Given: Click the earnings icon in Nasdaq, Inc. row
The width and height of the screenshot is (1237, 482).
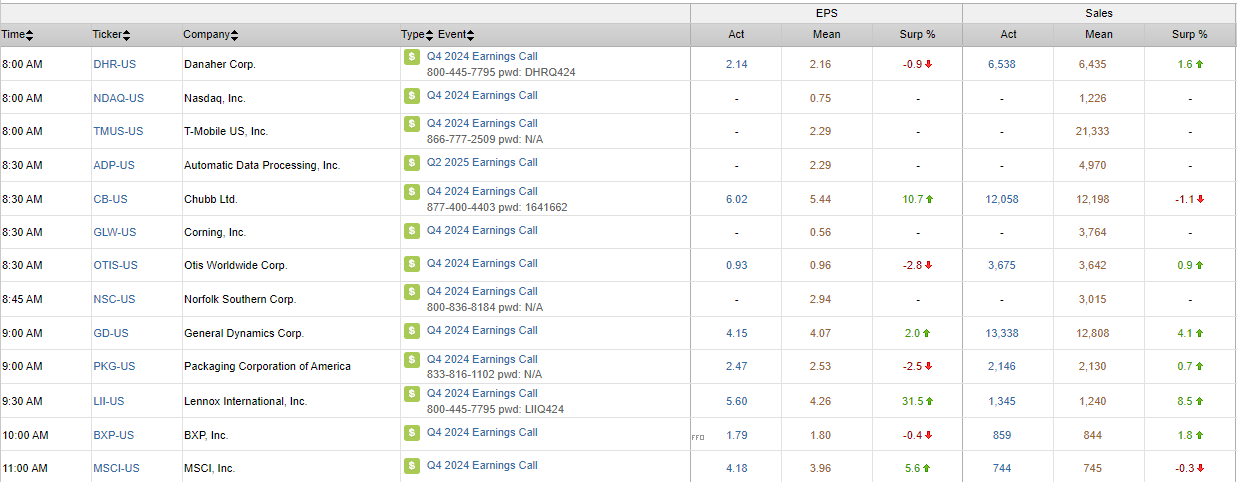Looking at the screenshot, I should click(x=411, y=96).
